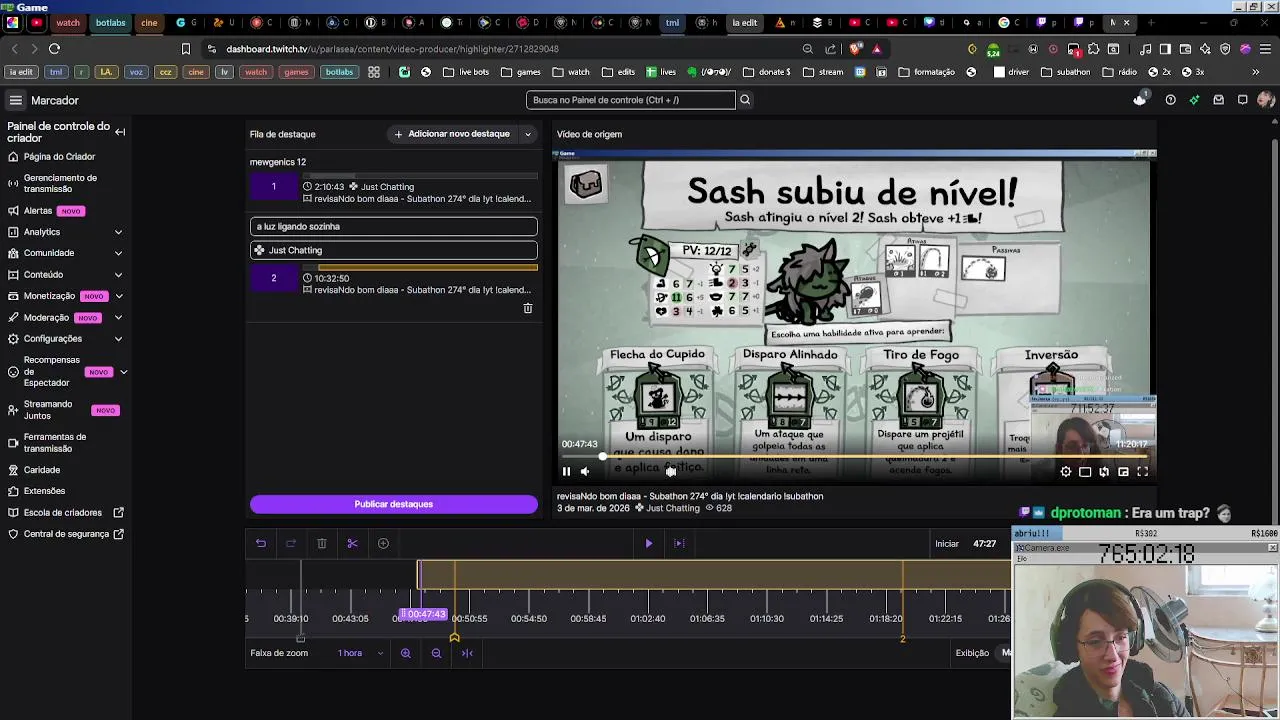1280x720 pixels.
Task: Click Publicar destaques button
Action: (x=394, y=504)
